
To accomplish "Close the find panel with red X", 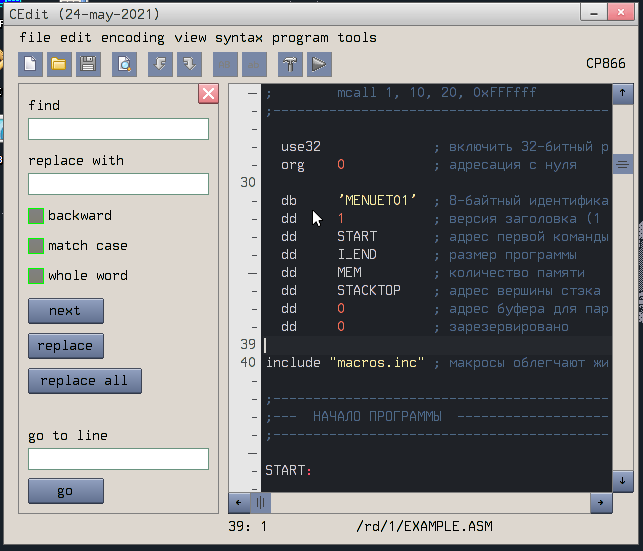I will (208, 94).
